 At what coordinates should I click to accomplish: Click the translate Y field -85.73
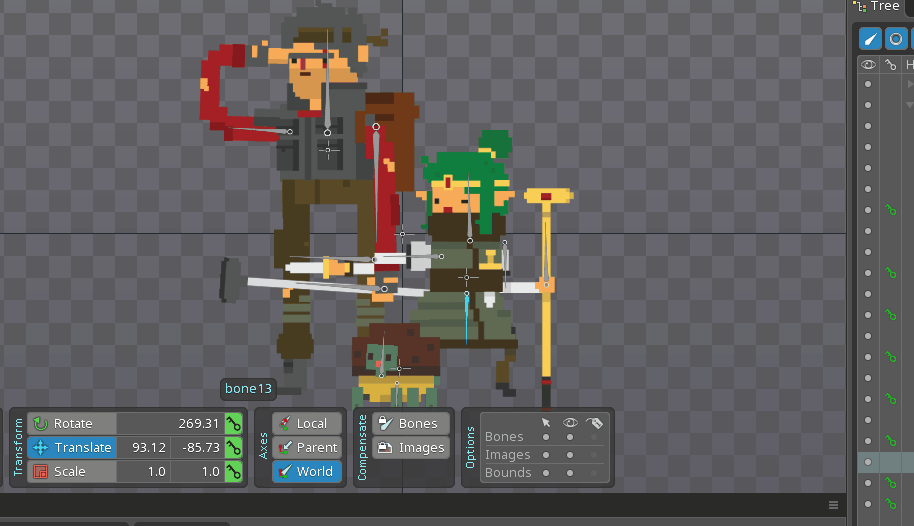tap(198, 447)
